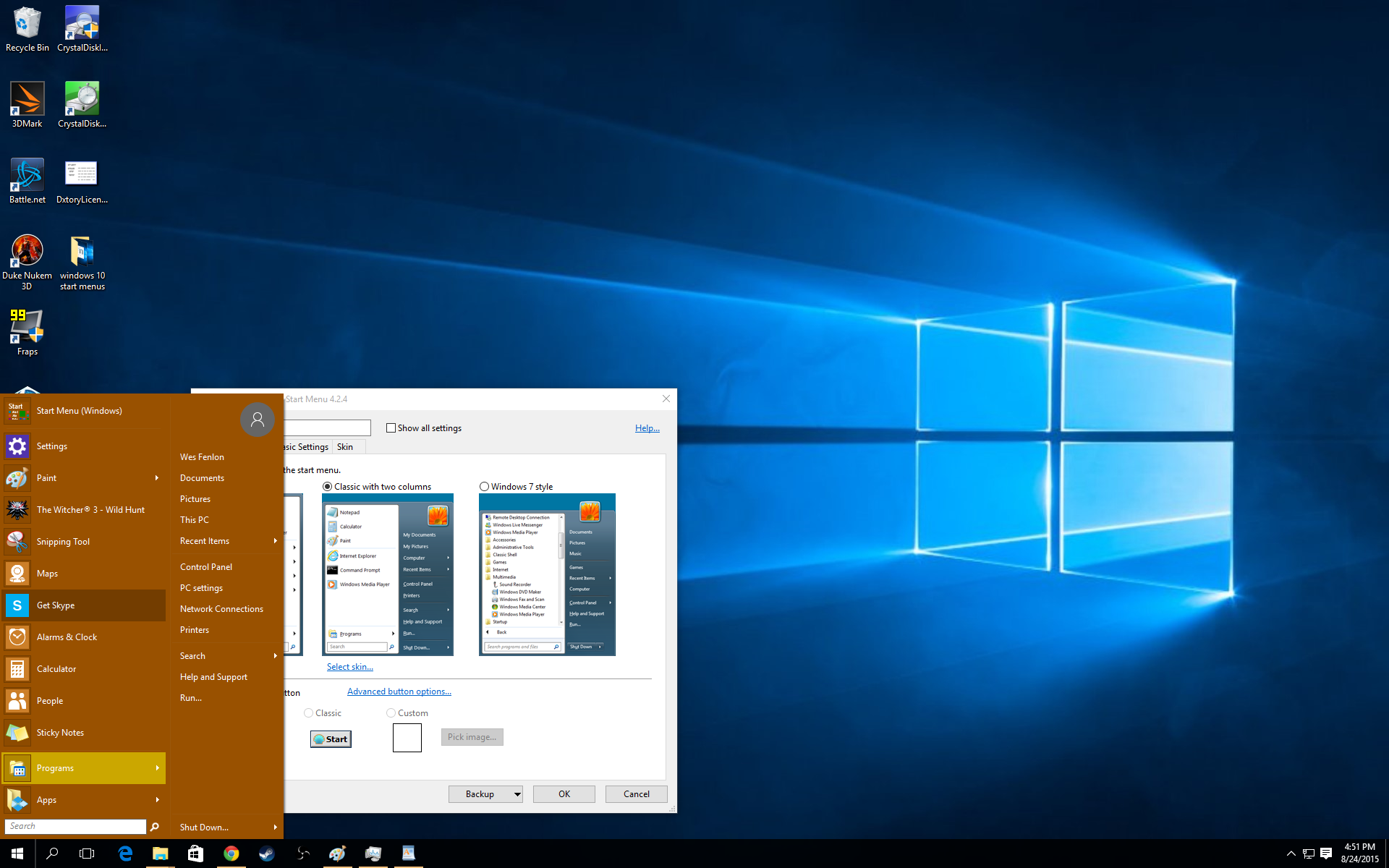Open the Action Center notification icon
1389x868 pixels.
coord(1326,854)
